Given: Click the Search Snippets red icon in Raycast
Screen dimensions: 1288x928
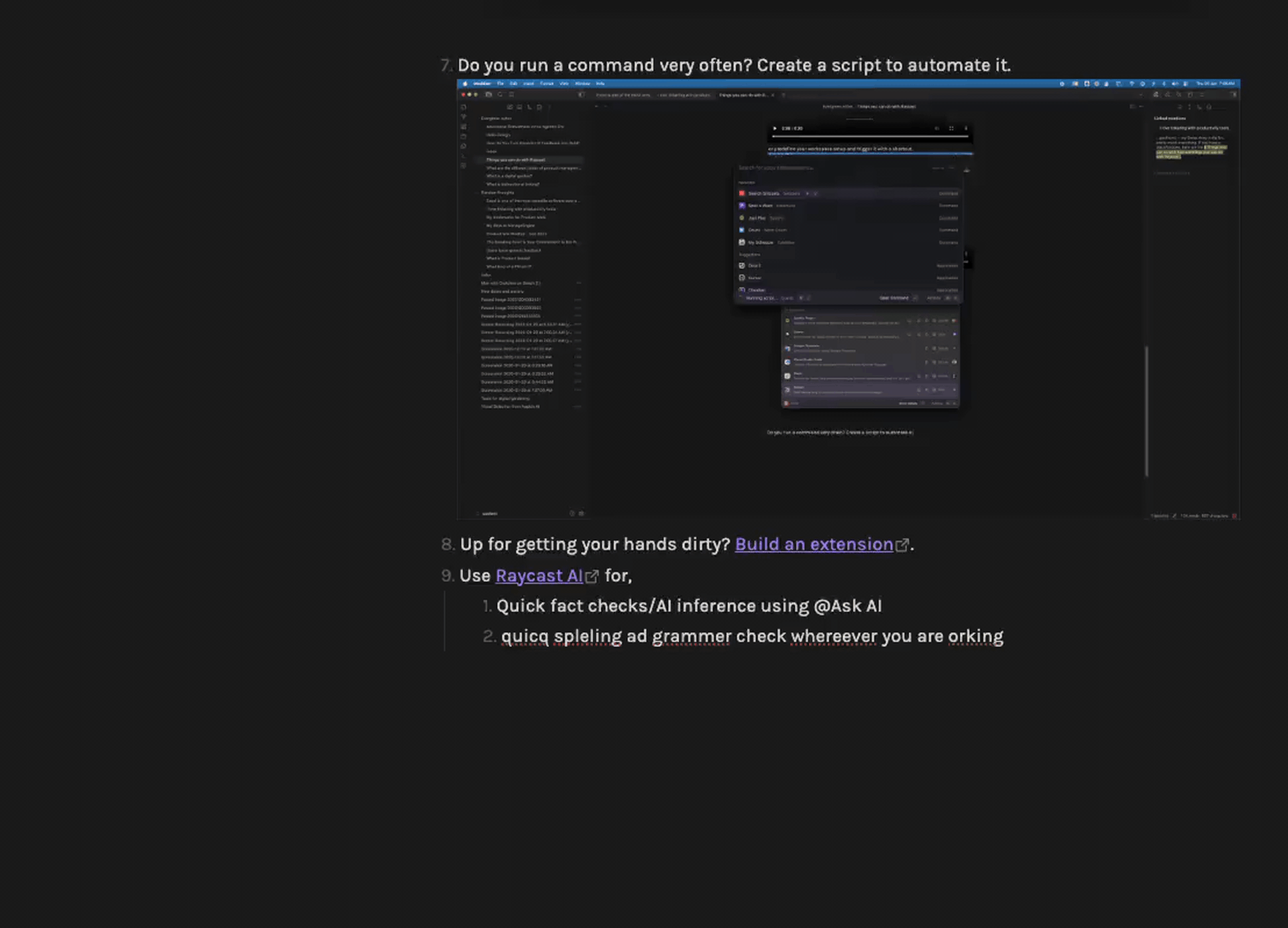Looking at the screenshot, I should point(742,193).
